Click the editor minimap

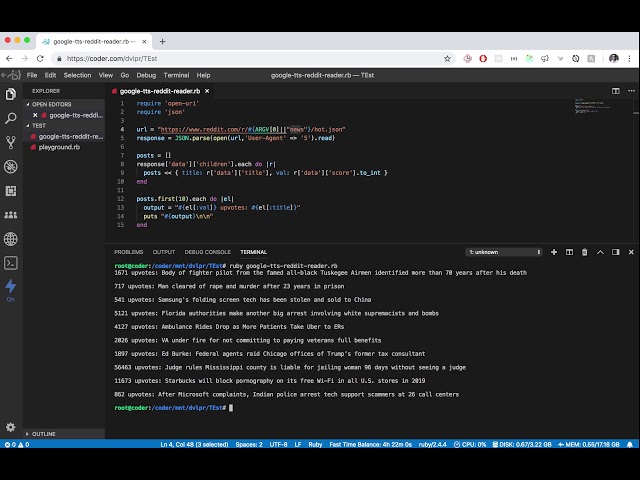[x=592, y=106]
